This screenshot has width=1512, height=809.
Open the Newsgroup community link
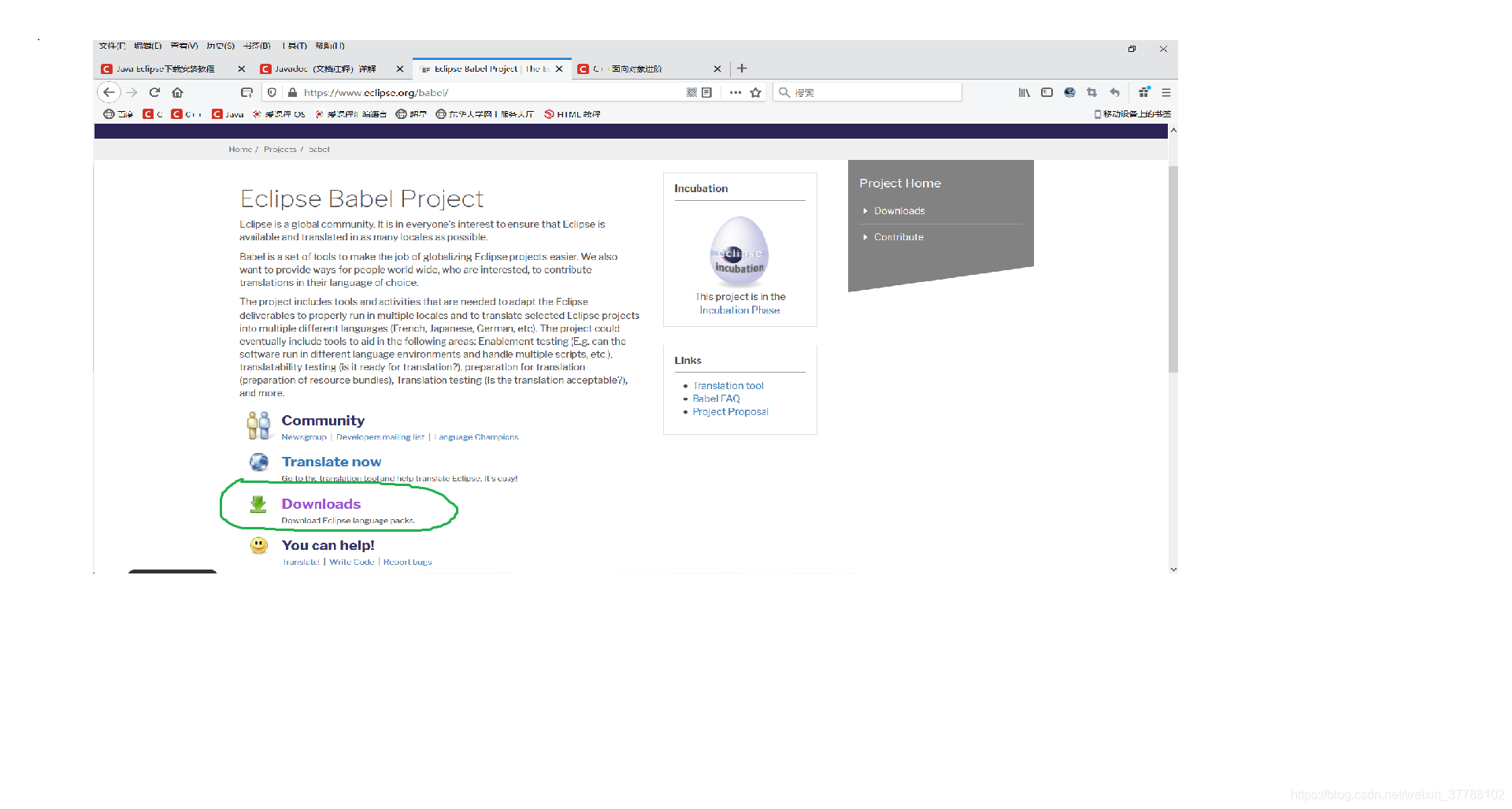click(x=303, y=437)
